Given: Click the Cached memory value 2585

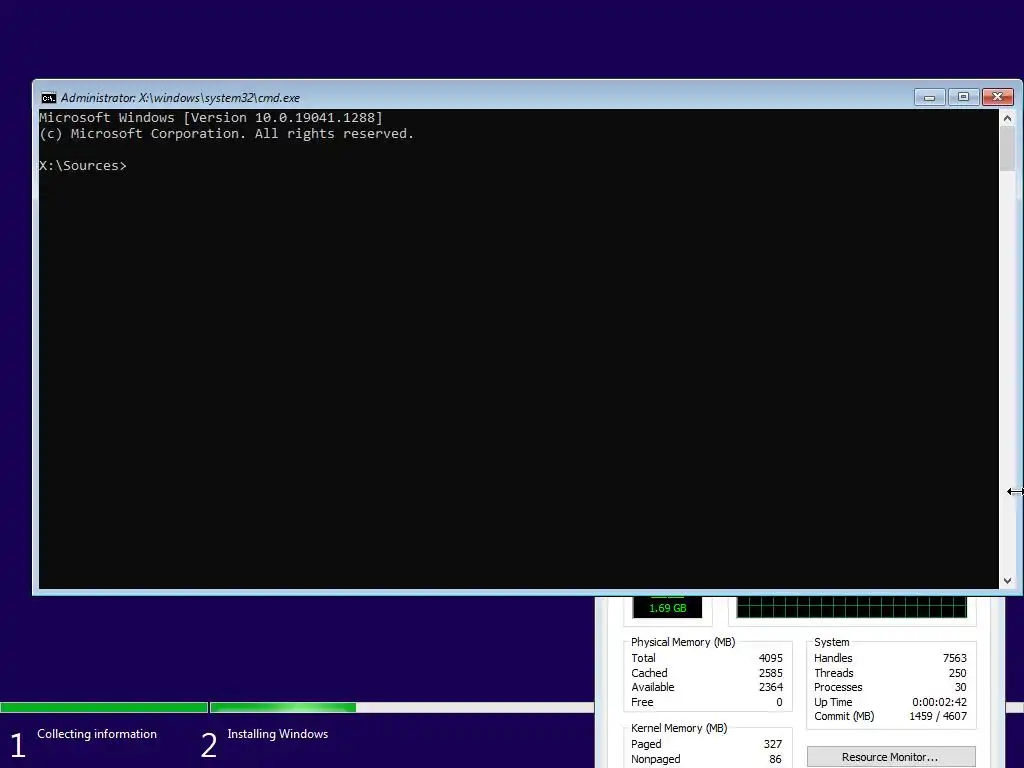Looking at the screenshot, I should (x=771, y=673).
